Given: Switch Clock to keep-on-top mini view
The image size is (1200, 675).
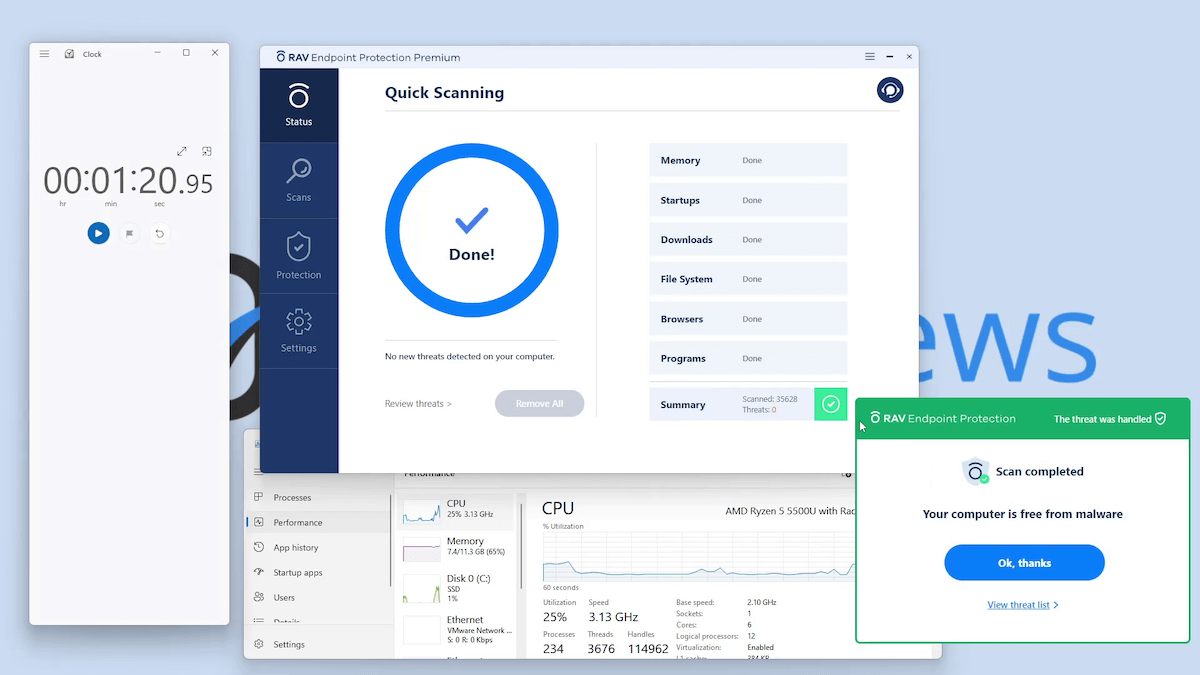Looking at the screenshot, I should click(206, 151).
